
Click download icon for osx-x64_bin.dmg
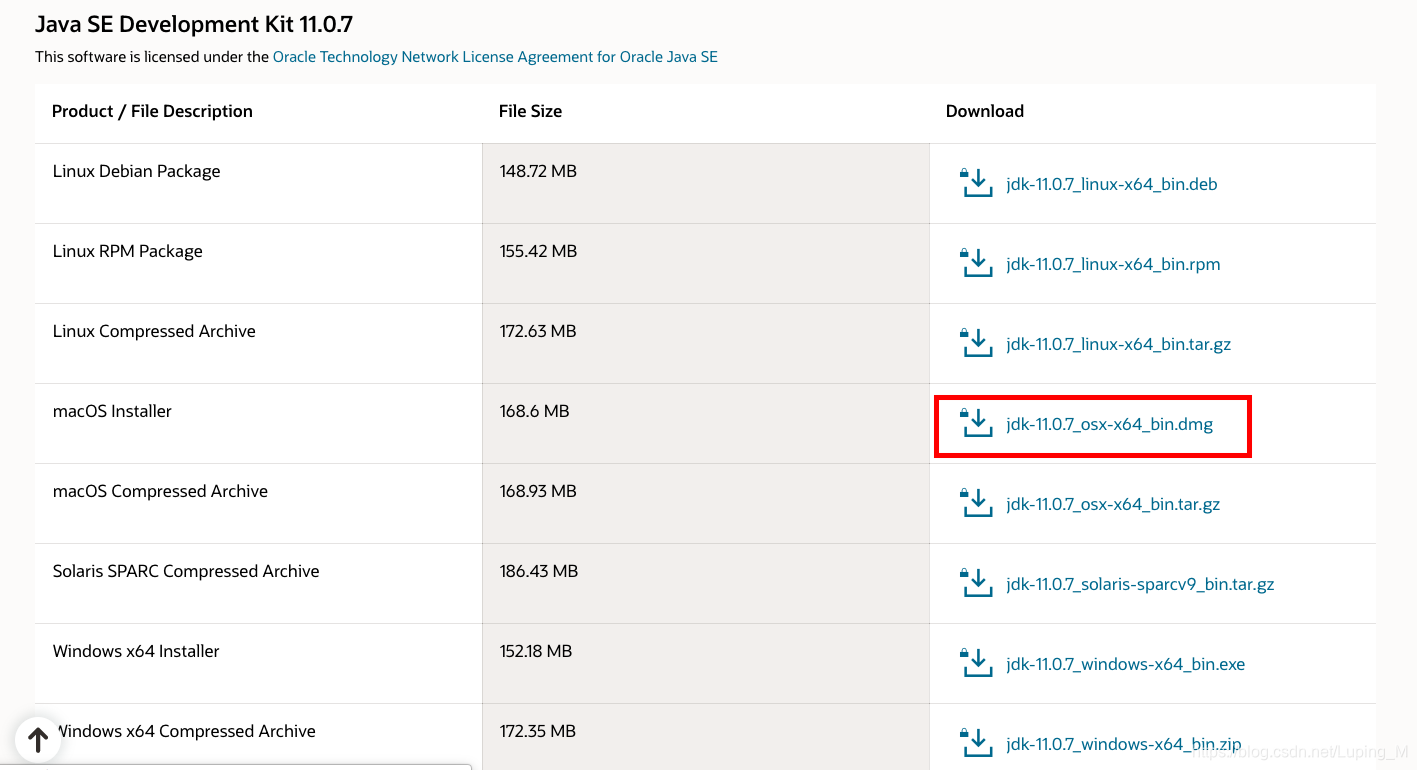[976, 423]
